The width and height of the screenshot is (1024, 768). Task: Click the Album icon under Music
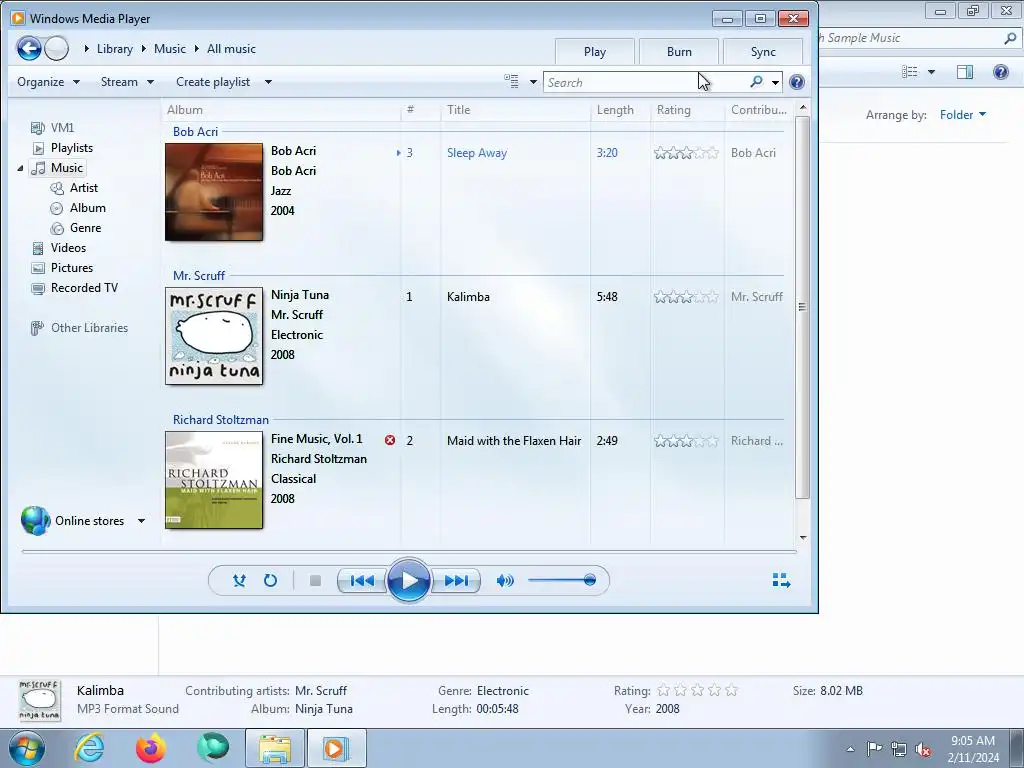coord(57,208)
